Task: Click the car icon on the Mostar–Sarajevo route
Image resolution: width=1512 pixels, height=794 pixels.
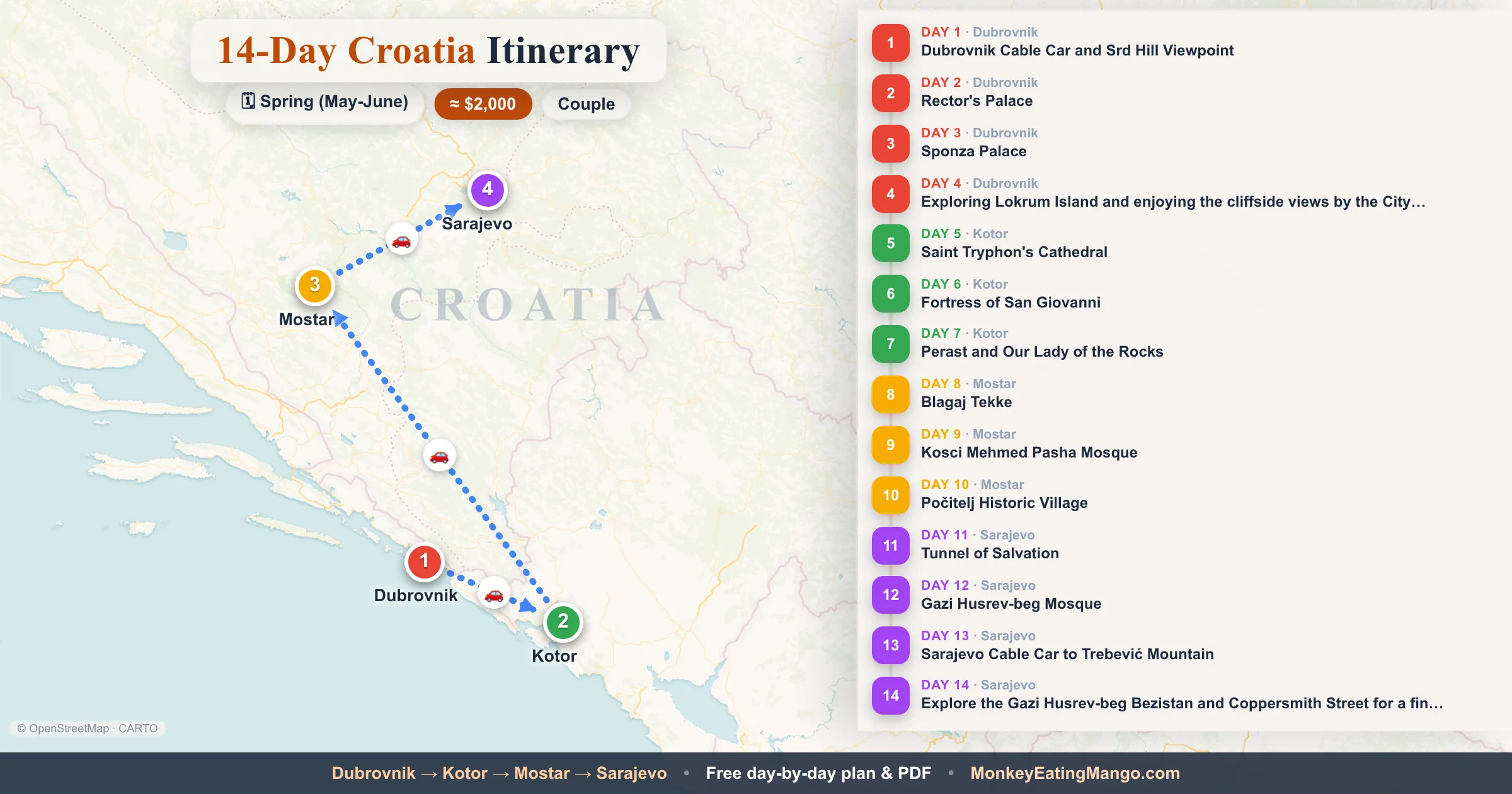Action: point(401,239)
